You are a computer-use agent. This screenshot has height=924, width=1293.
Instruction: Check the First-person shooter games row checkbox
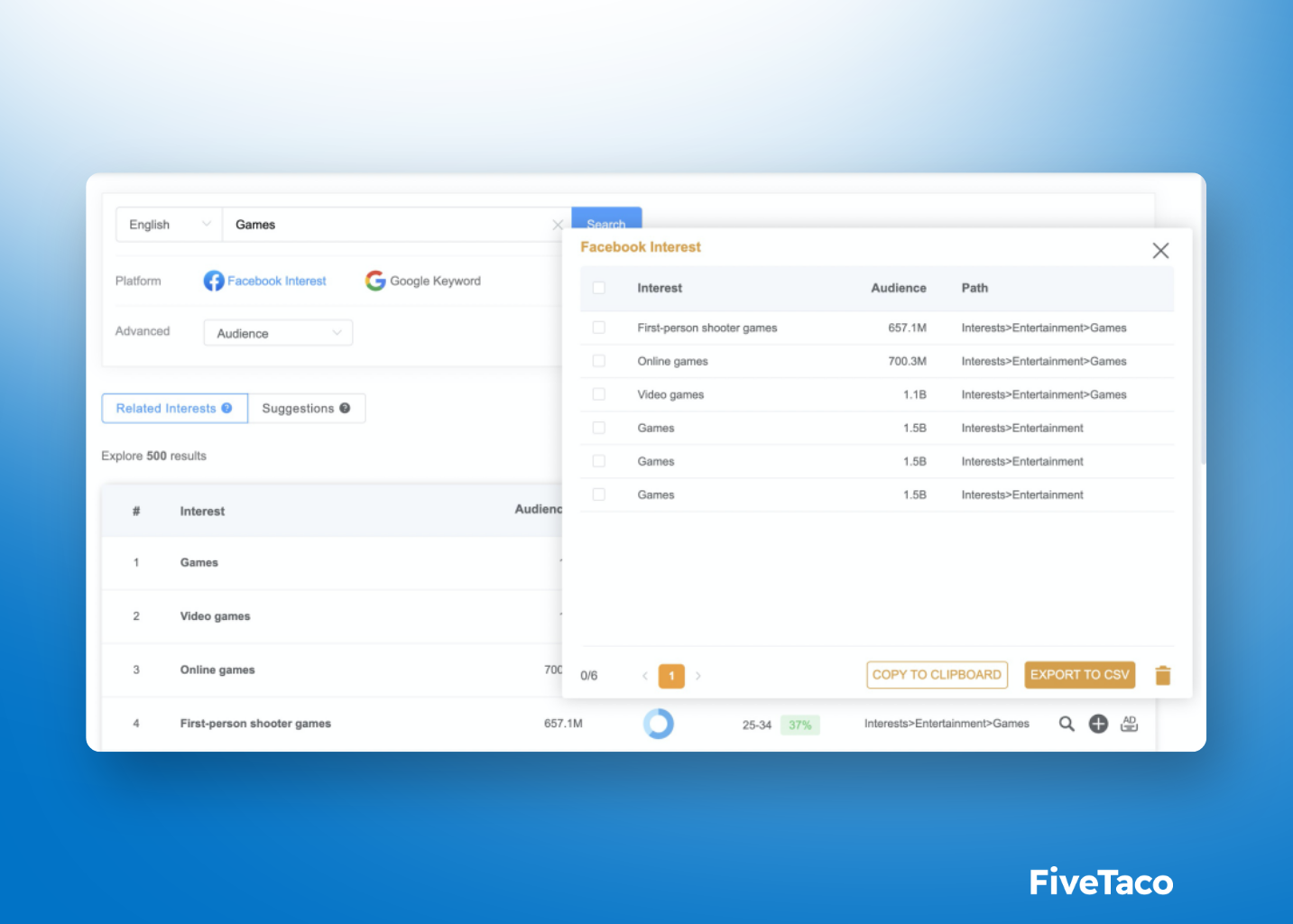(x=598, y=328)
